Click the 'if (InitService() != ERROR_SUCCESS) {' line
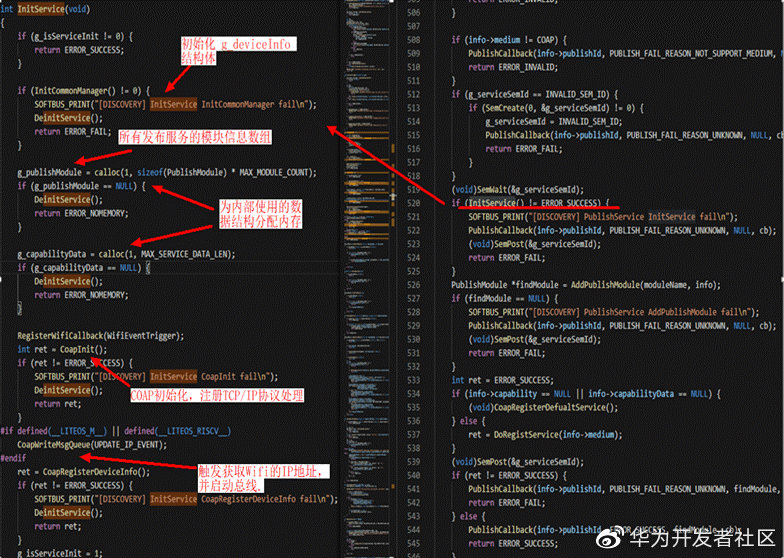The image size is (784, 558). point(530,203)
